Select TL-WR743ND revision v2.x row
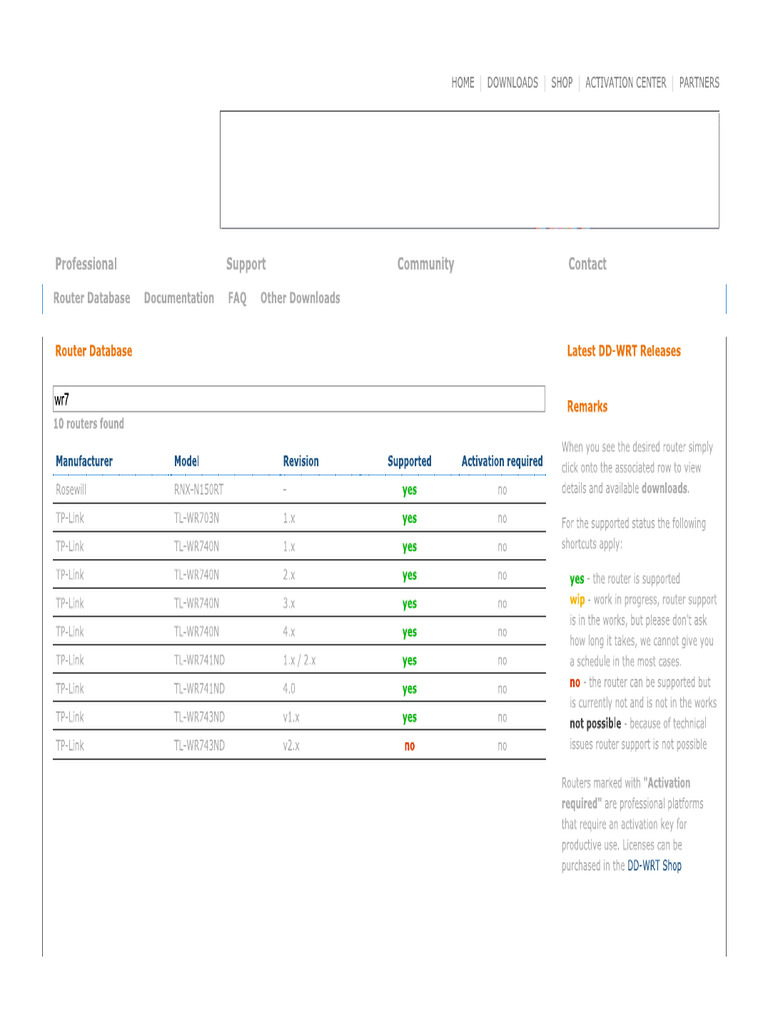768x1024 pixels. tap(299, 746)
